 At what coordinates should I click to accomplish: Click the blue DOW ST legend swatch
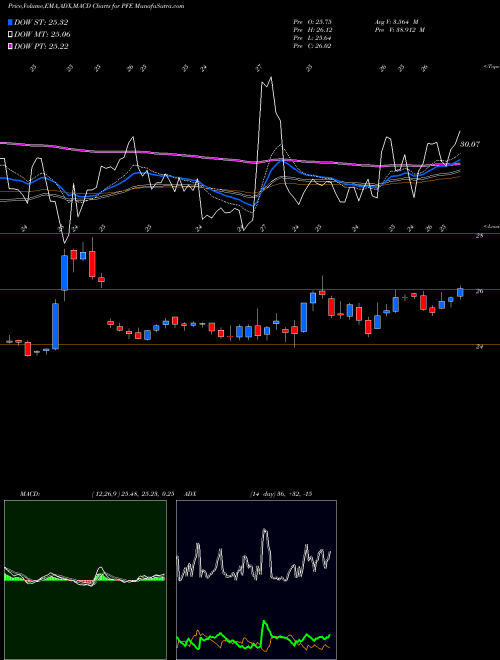pos(11,23)
